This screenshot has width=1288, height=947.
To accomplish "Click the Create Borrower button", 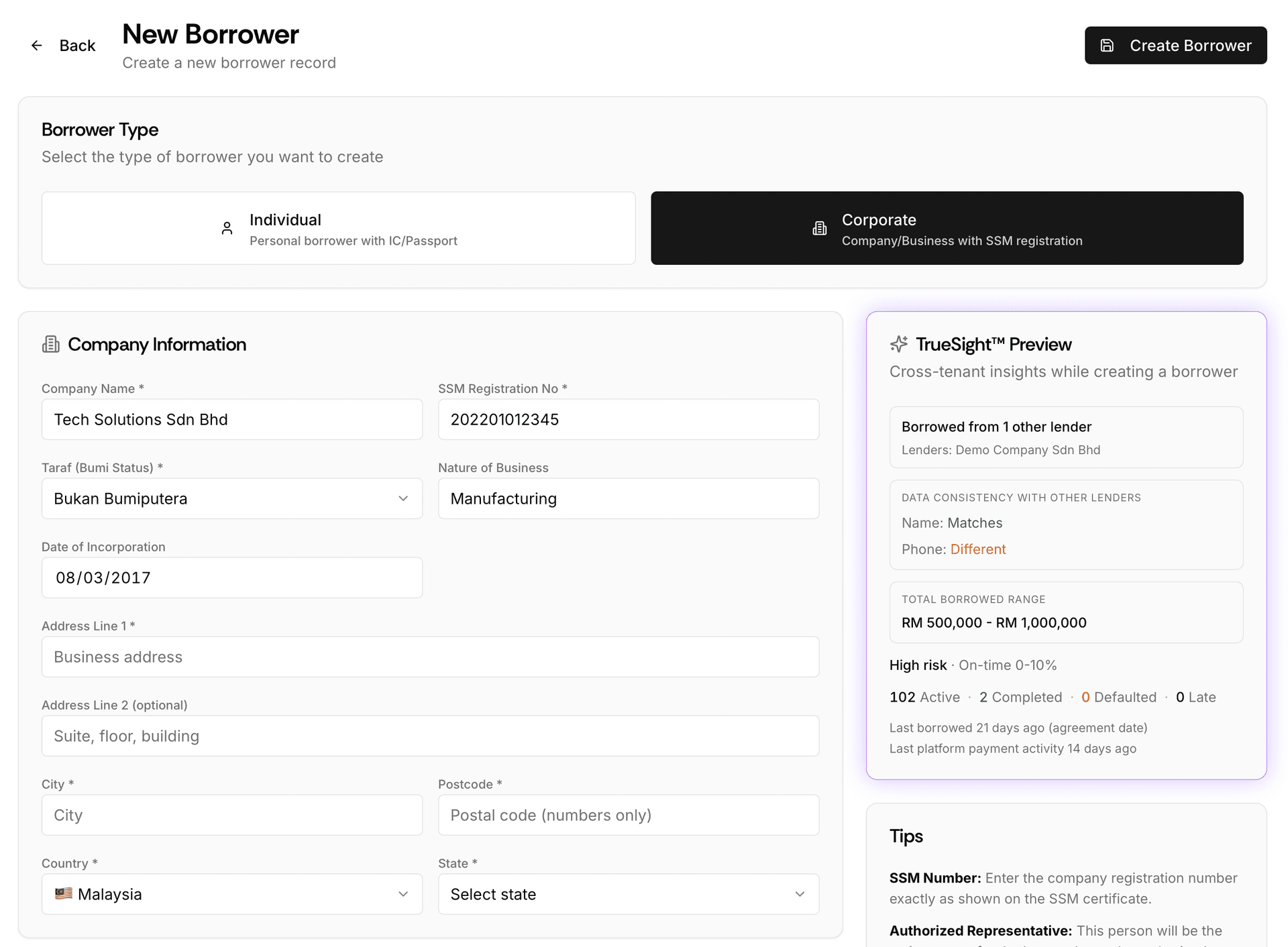I will (x=1175, y=45).
